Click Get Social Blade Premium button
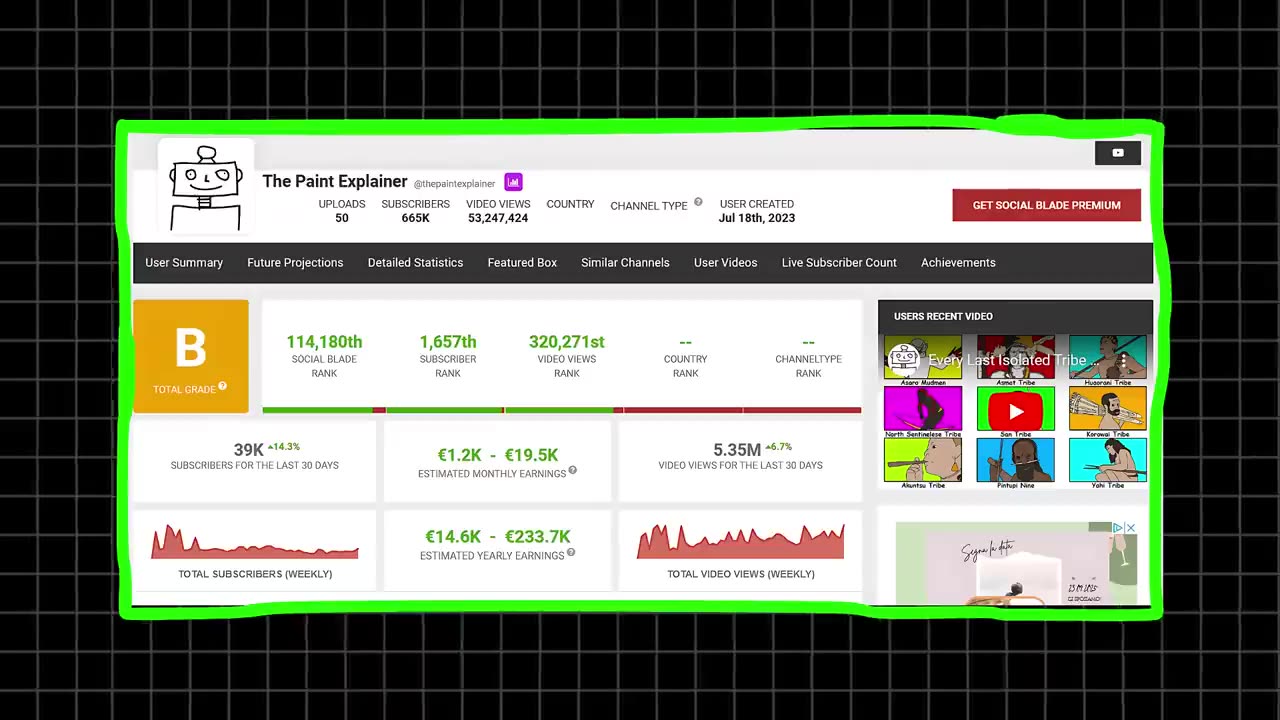Screen dimensions: 1280x720 [1046, 205]
